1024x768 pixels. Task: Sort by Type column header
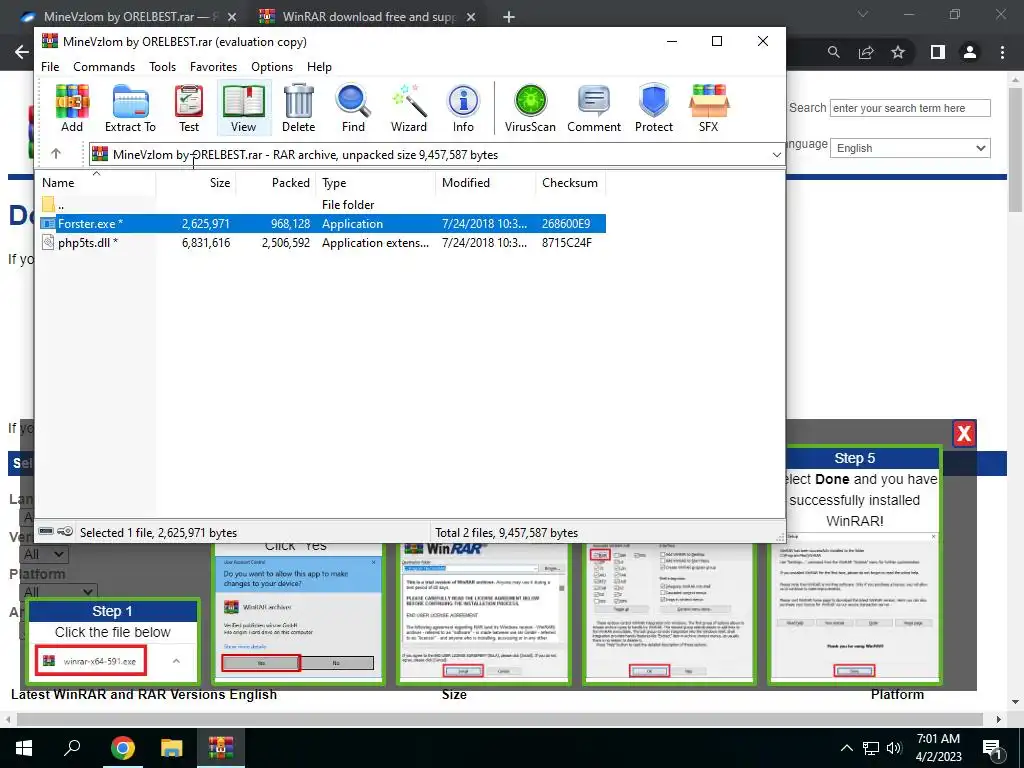[376, 183]
